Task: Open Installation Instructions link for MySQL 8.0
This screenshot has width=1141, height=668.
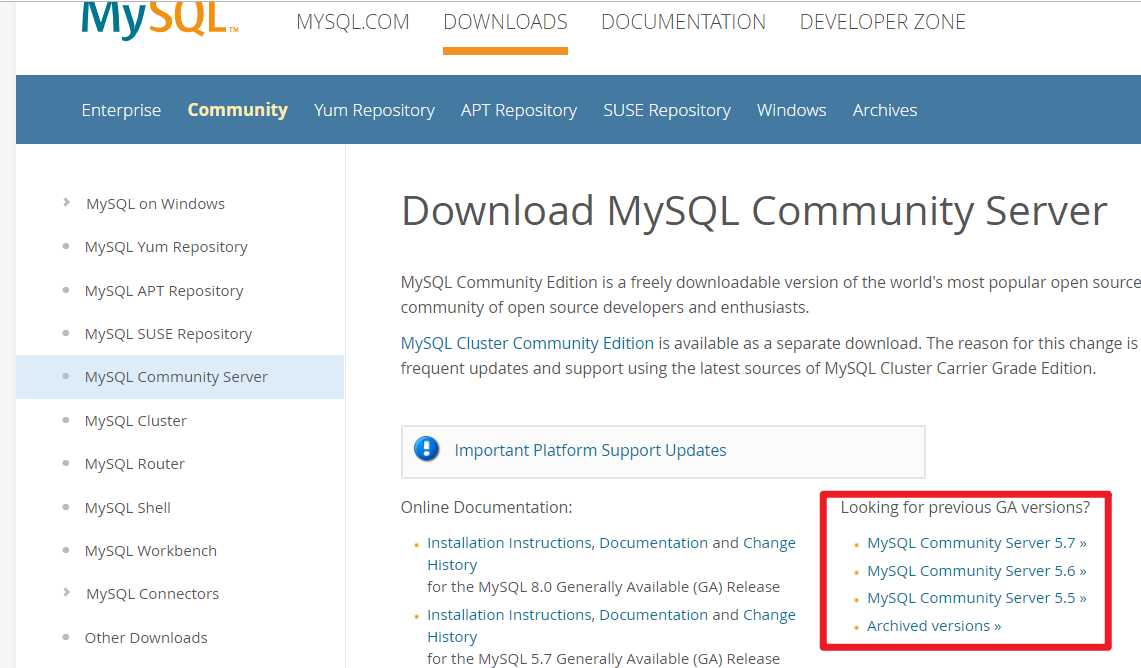Action: [x=511, y=543]
